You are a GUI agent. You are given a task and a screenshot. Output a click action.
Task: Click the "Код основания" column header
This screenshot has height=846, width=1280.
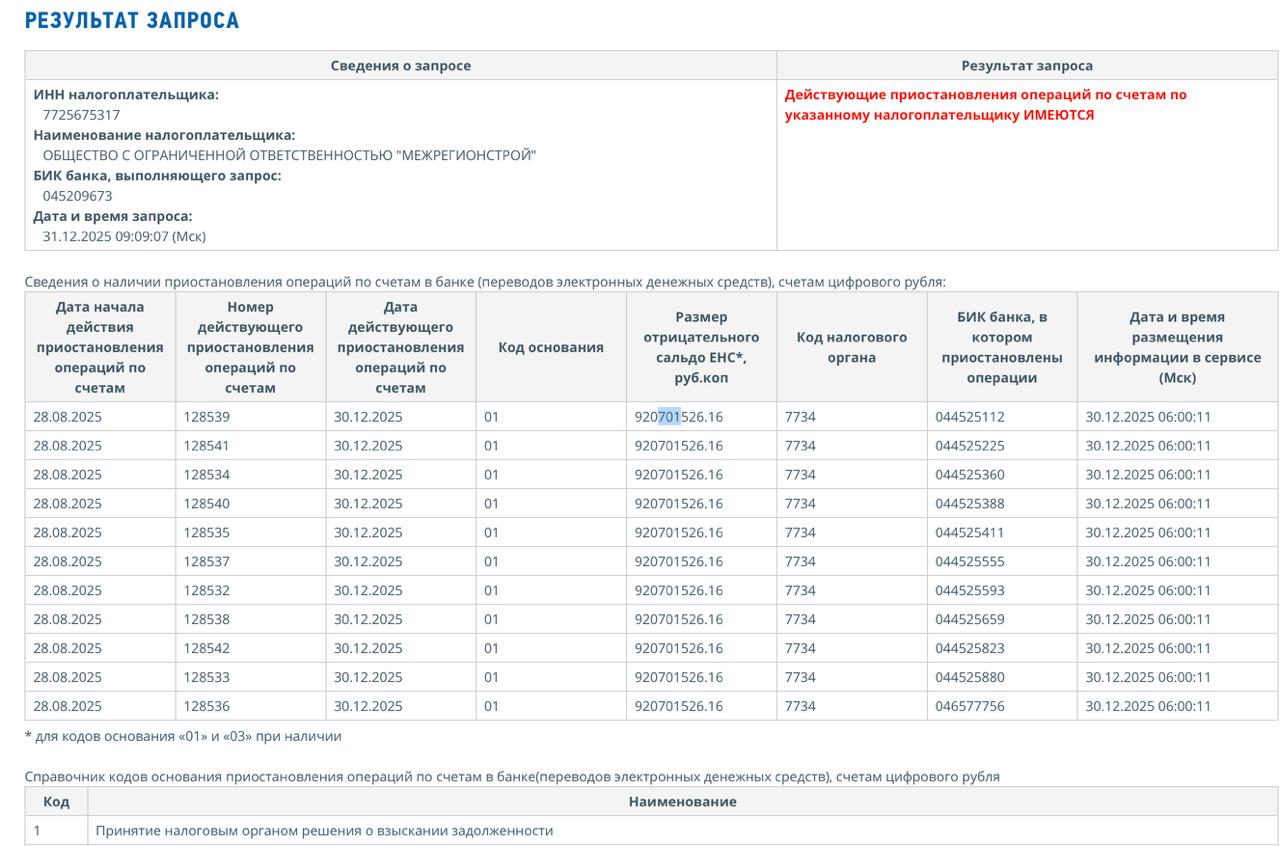point(551,347)
